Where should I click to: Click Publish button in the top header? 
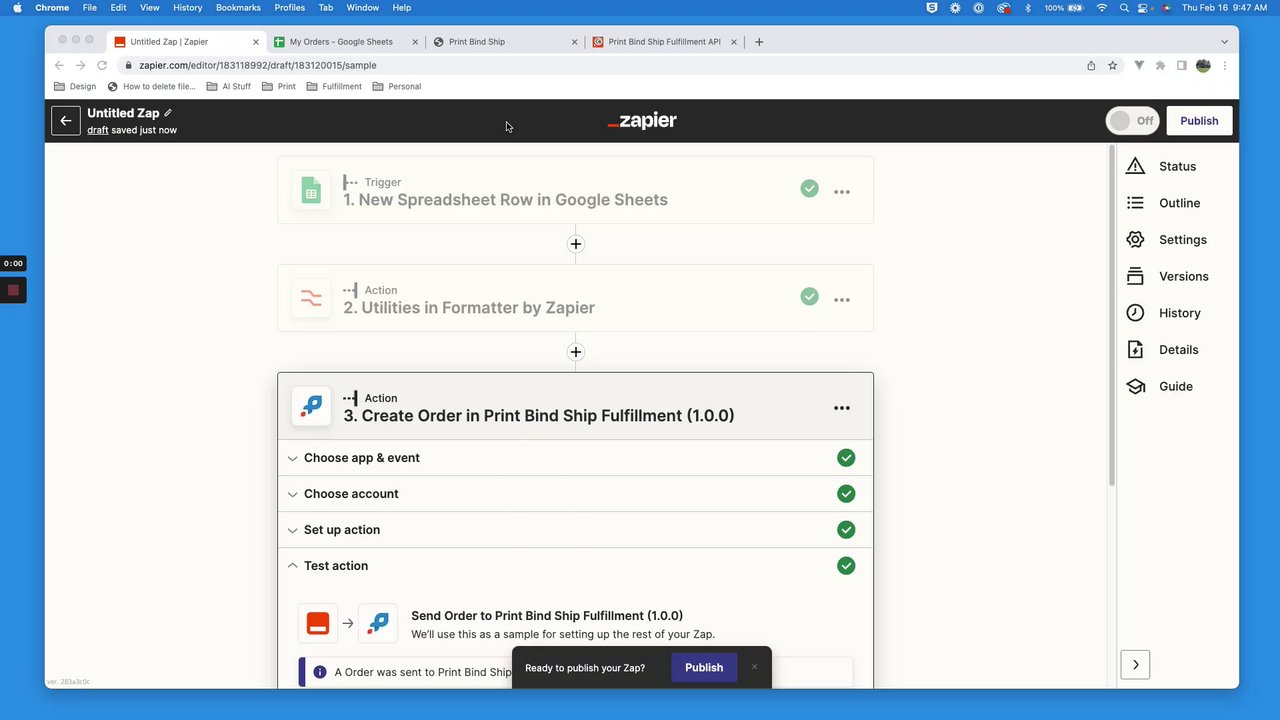1199,121
